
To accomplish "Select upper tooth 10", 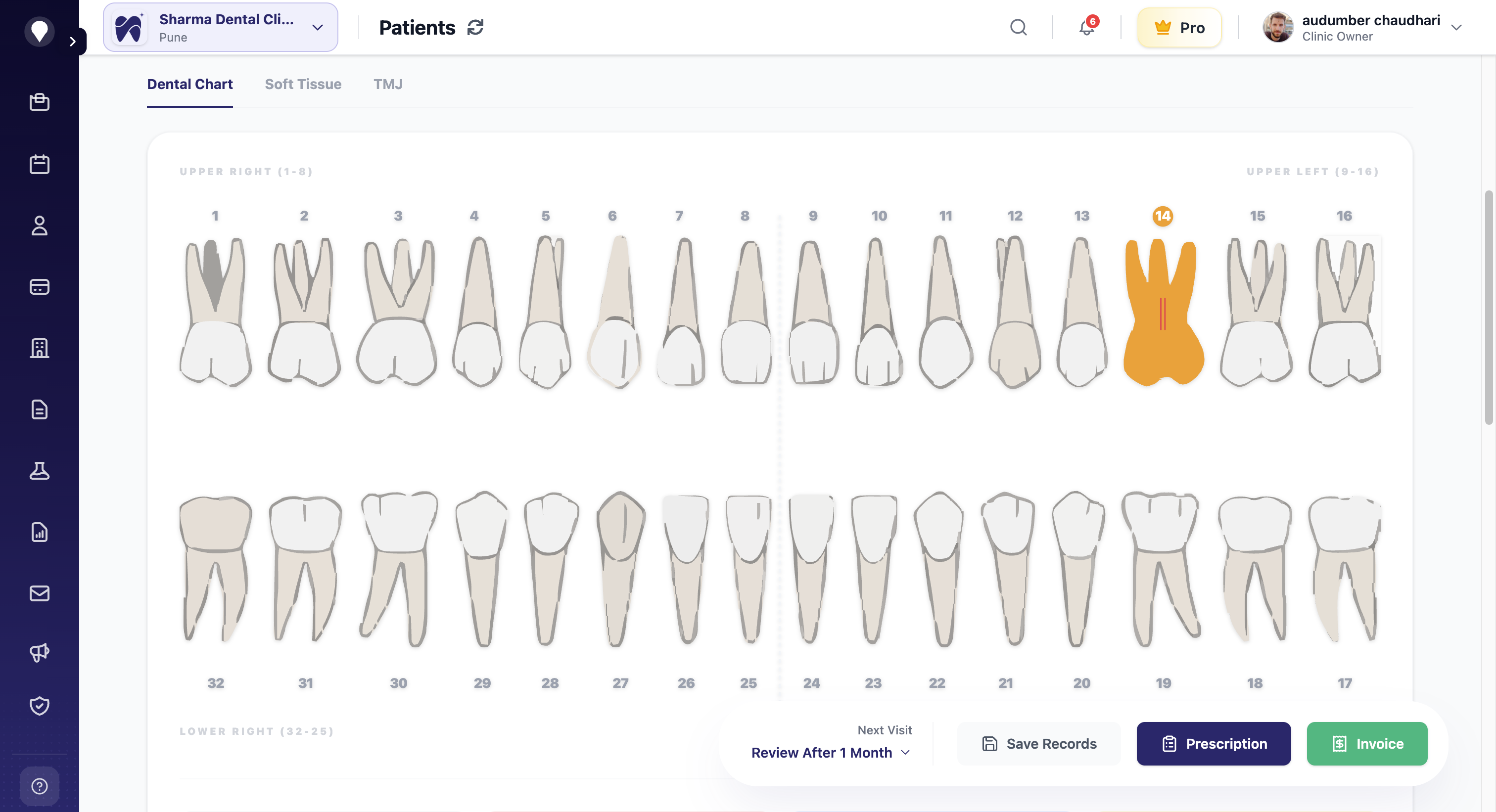I will click(x=879, y=312).
